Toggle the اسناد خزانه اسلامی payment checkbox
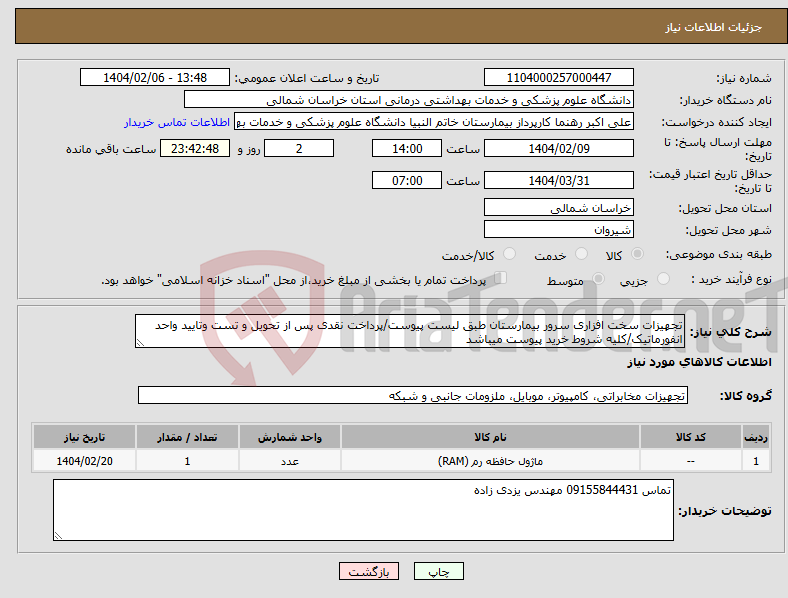 (501, 278)
